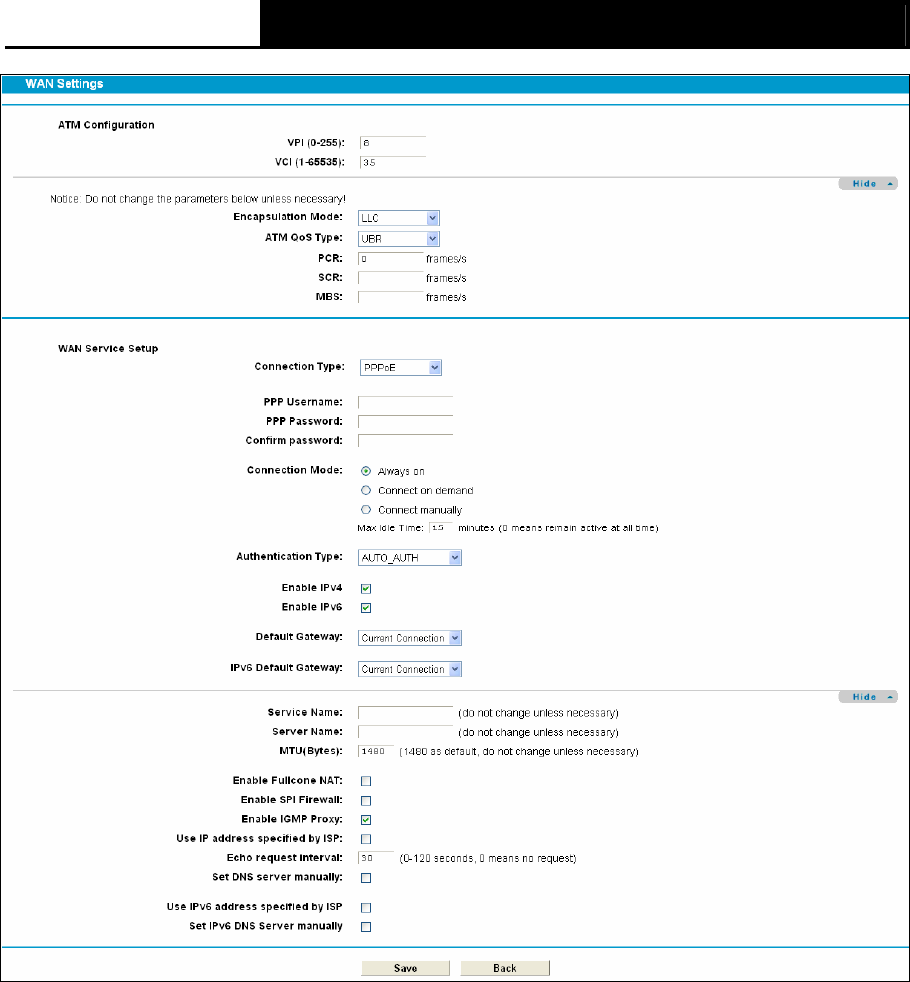
Task: Click the WAN Settings header title
Action: (64, 84)
